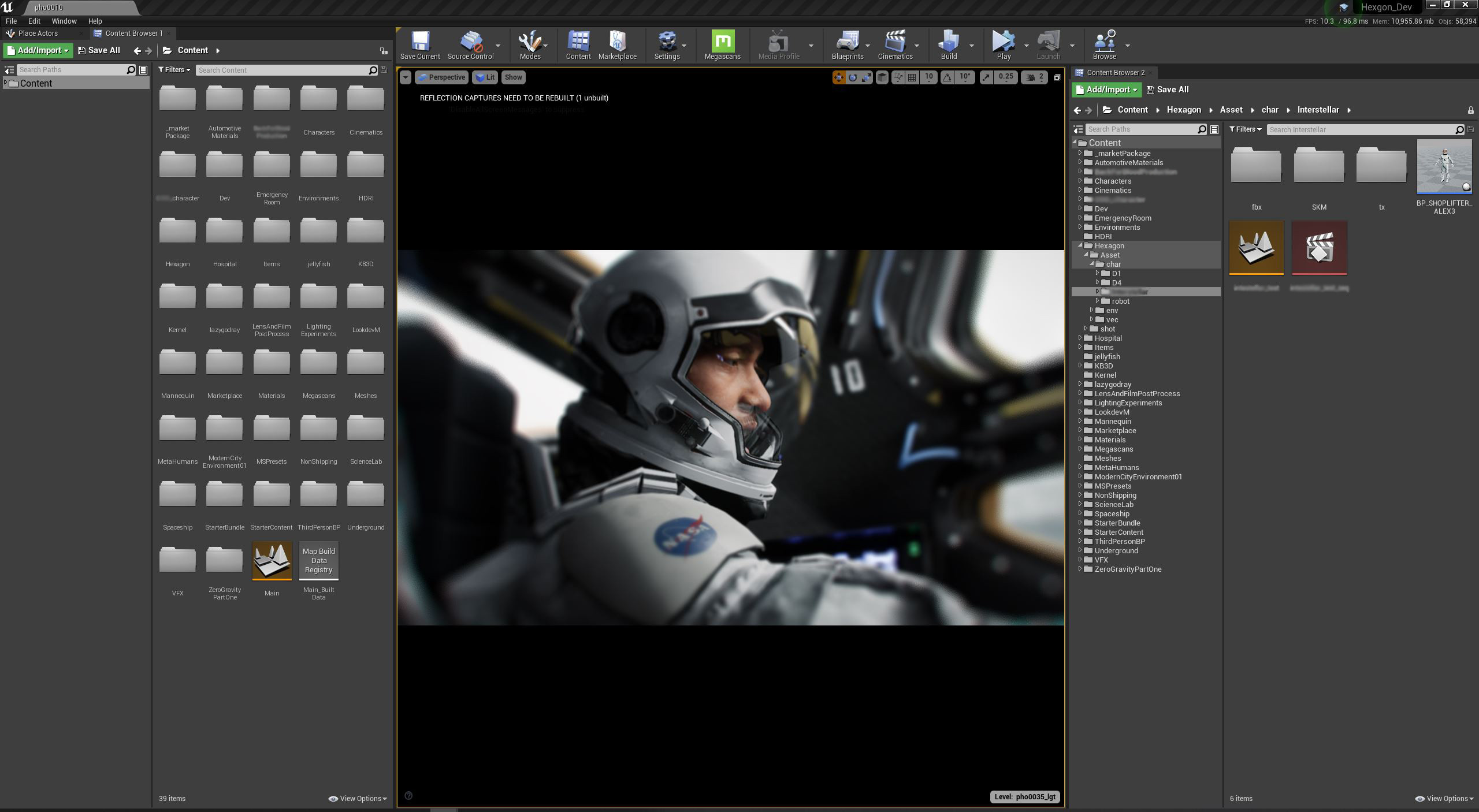
Task: Click the Browse toolbar icon
Action: click(1104, 45)
